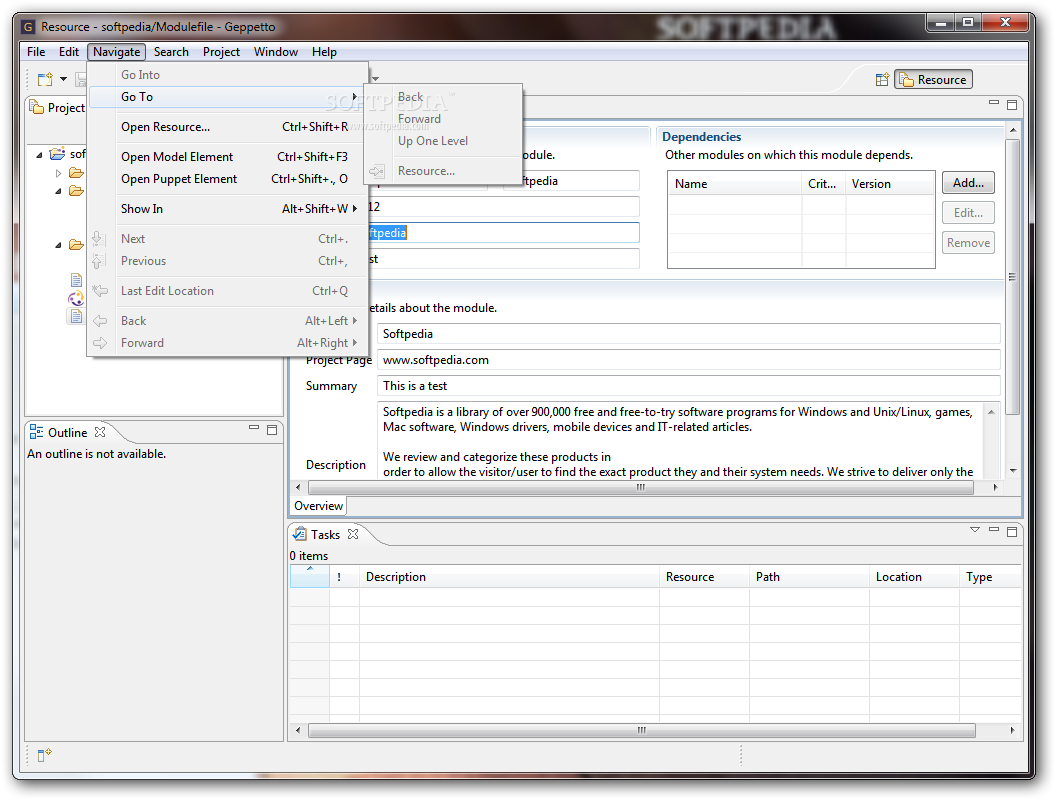Open the Project menu
Image resolution: width=1056 pixels, height=800 pixels.
pyautogui.click(x=221, y=52)
